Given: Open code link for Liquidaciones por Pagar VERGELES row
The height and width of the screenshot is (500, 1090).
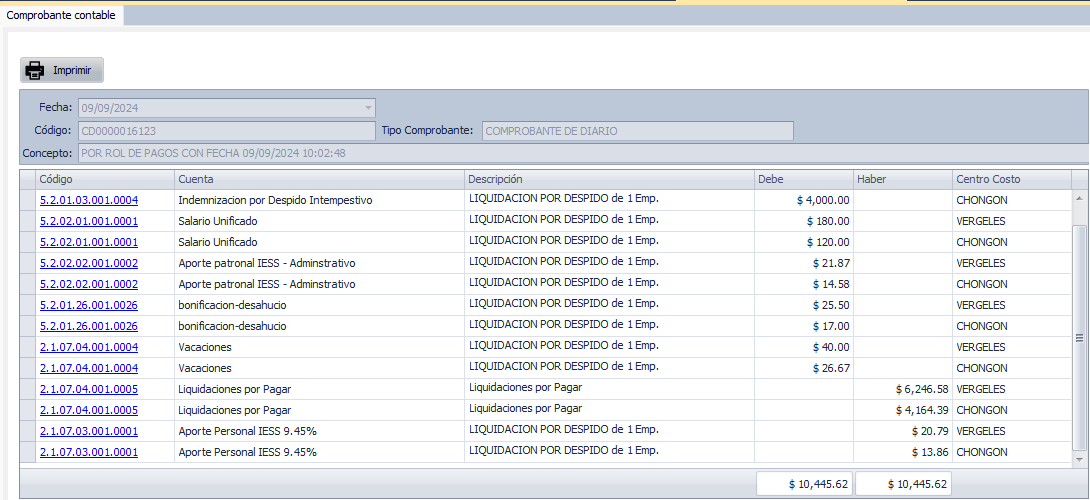Looking at the screenshot, I should click(x=89, y=389).
